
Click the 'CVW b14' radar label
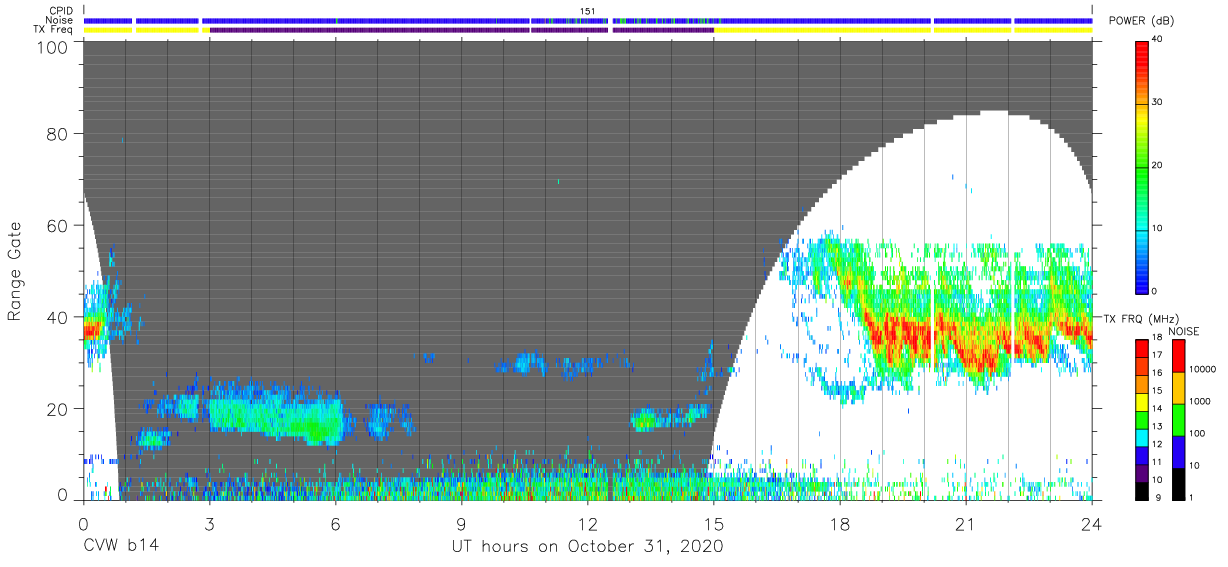tap(121, 547)
